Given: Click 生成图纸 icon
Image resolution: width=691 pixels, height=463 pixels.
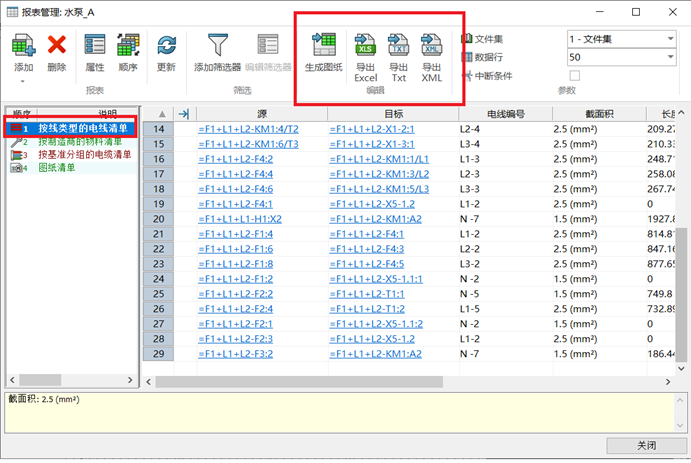Looking at the screenshot, I should pos(324,45).
